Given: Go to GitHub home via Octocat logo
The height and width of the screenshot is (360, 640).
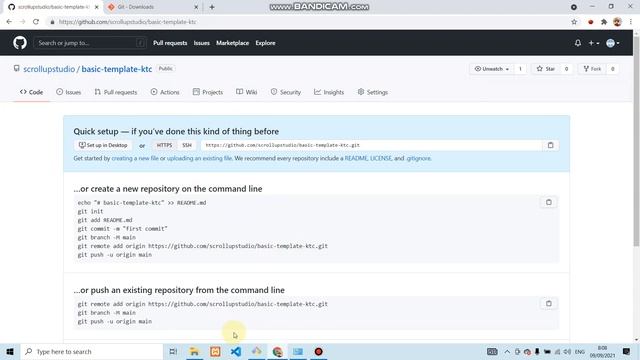Looking at the screenshot, I should (20, 42).
